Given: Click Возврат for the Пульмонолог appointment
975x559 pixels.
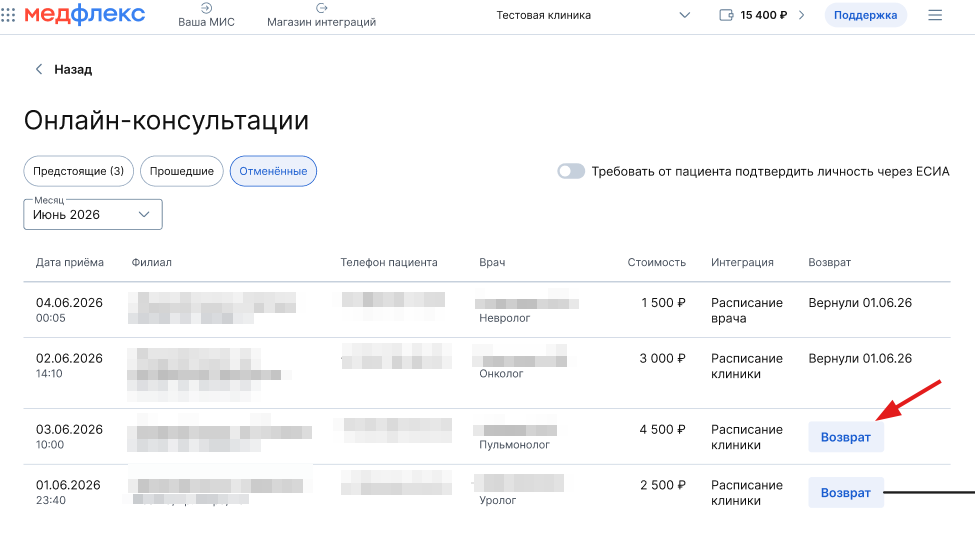Looking at the screenshot, I should pyautogui.click(x=845, y=437).
